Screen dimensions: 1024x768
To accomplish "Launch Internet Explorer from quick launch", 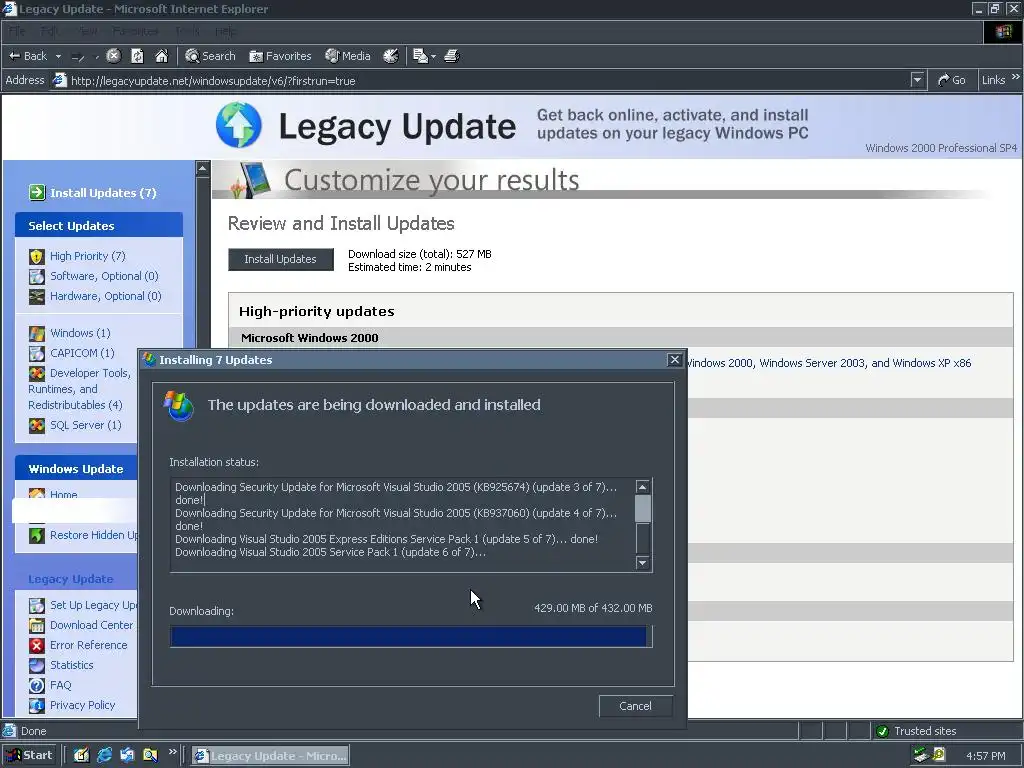I will (104, 756).
